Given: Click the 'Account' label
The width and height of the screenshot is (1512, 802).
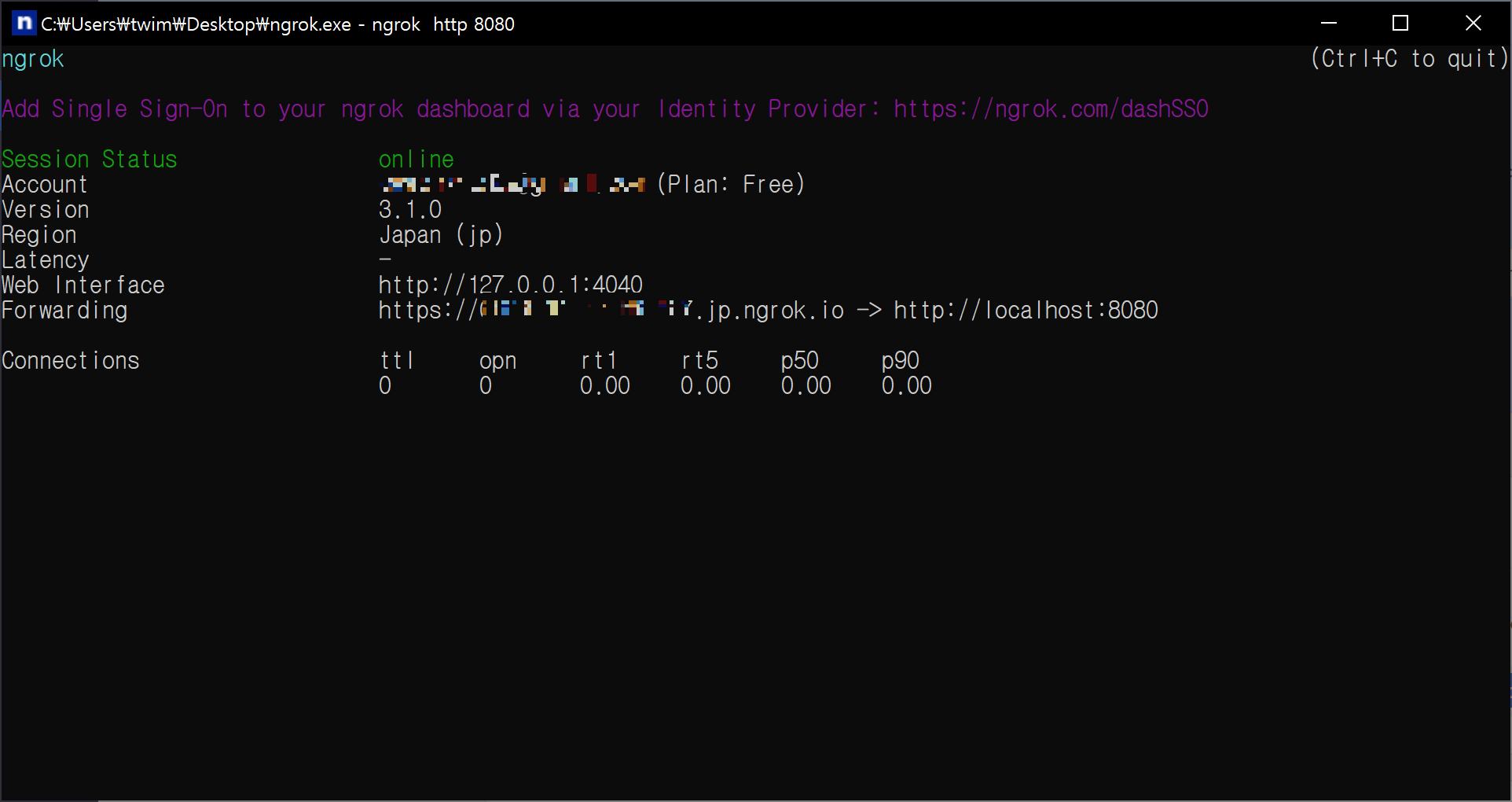Looking at the screenshot, I should click(45, 185).
